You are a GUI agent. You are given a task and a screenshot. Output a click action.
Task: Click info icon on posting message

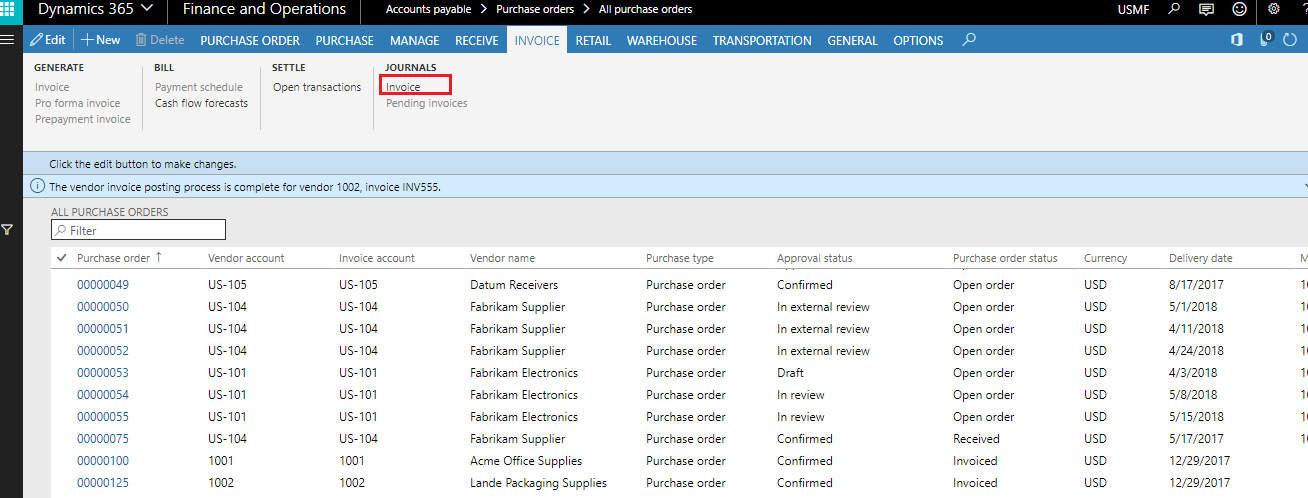[38, 186]
